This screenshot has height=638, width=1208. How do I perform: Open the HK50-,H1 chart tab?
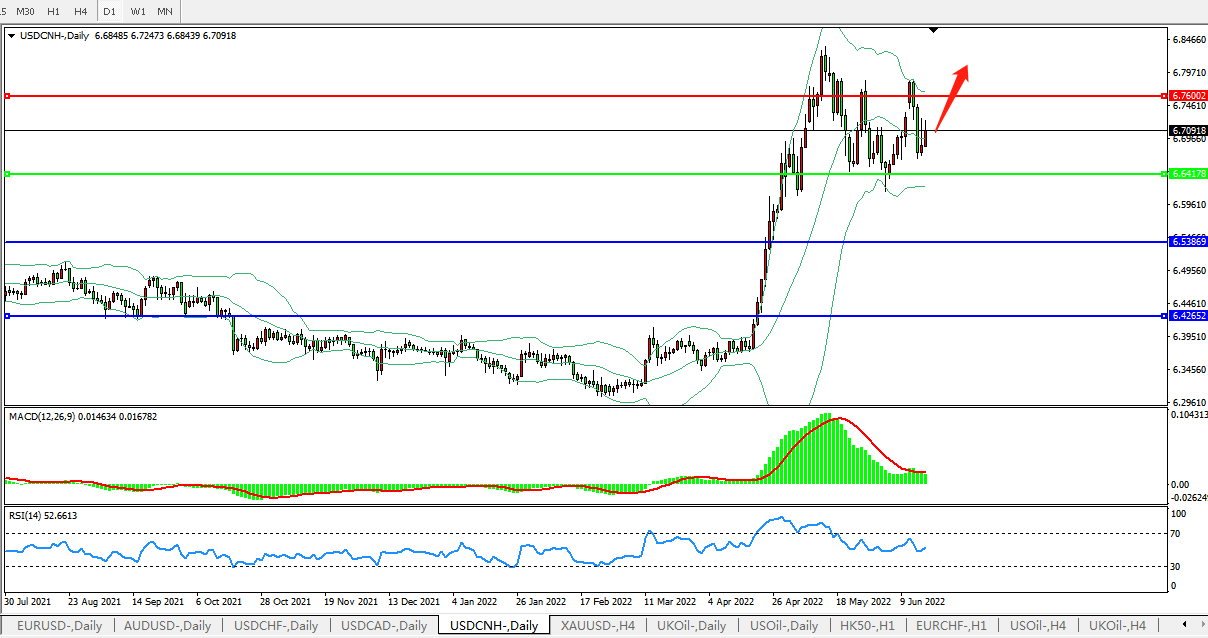866,626
